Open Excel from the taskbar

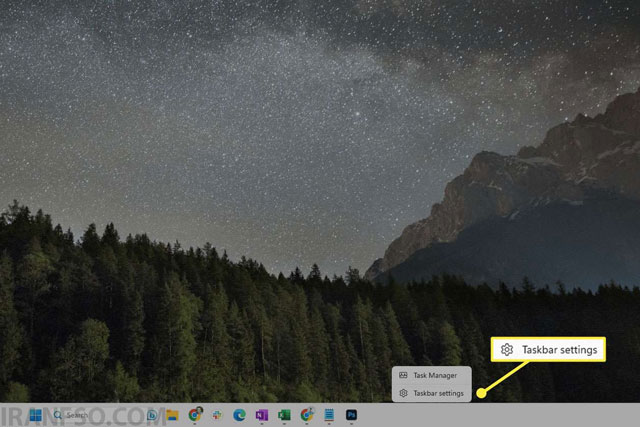[x=284, y=415]
